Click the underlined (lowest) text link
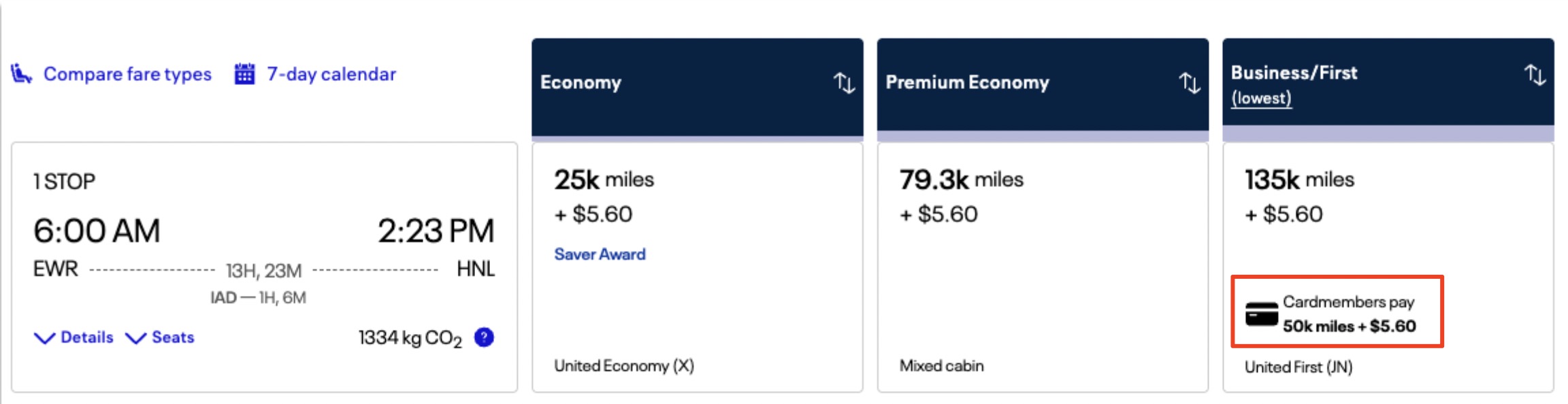 [1261, 98]
